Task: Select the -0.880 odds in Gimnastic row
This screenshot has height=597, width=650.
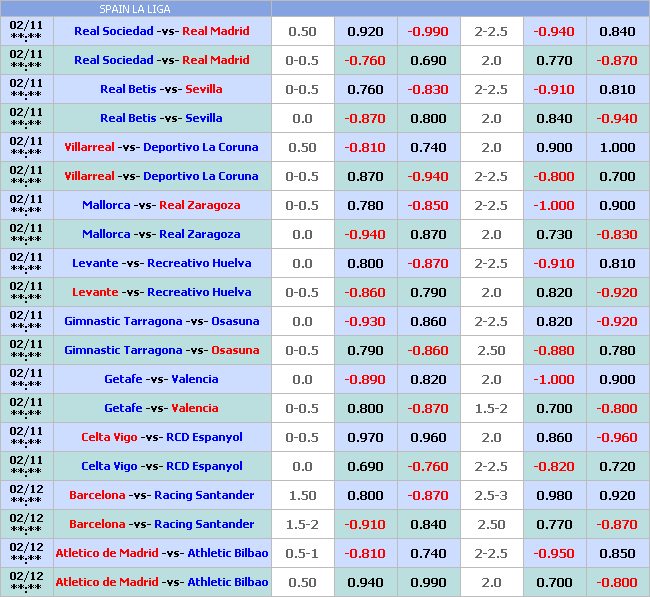Action: click(x=554, y=350)
